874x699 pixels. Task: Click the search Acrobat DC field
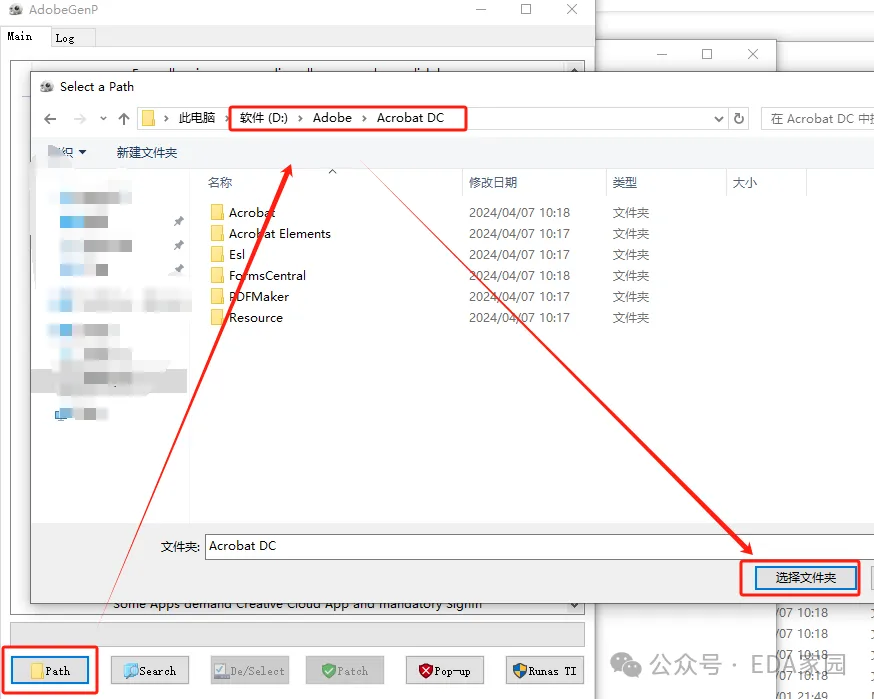[817, 119]
